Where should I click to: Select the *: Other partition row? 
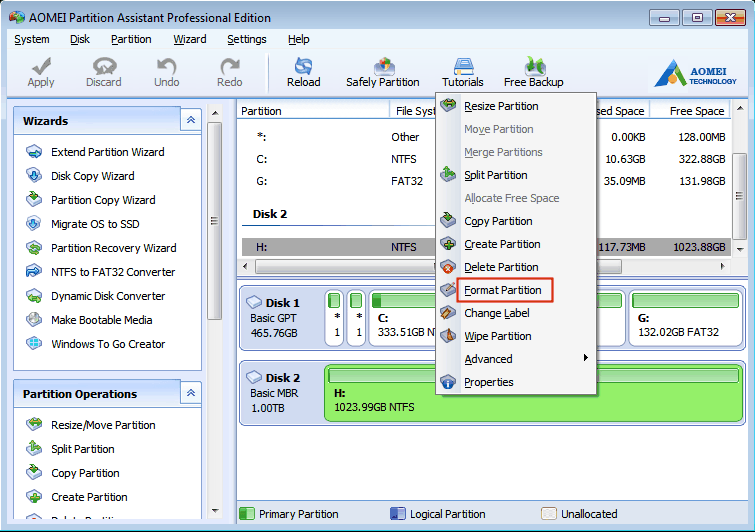(486, 137)
